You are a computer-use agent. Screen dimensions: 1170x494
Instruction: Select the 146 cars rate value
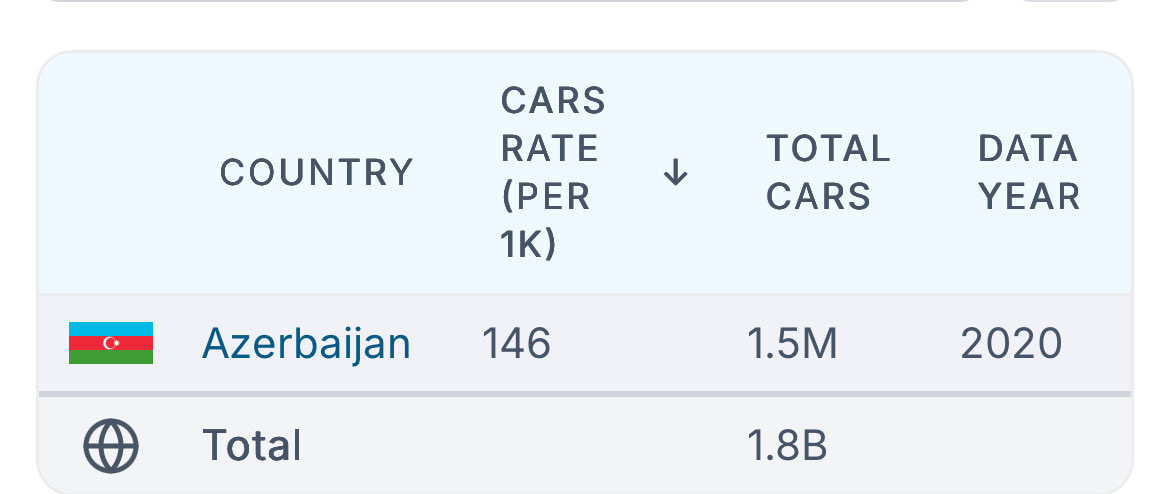(x=516, y=343)
